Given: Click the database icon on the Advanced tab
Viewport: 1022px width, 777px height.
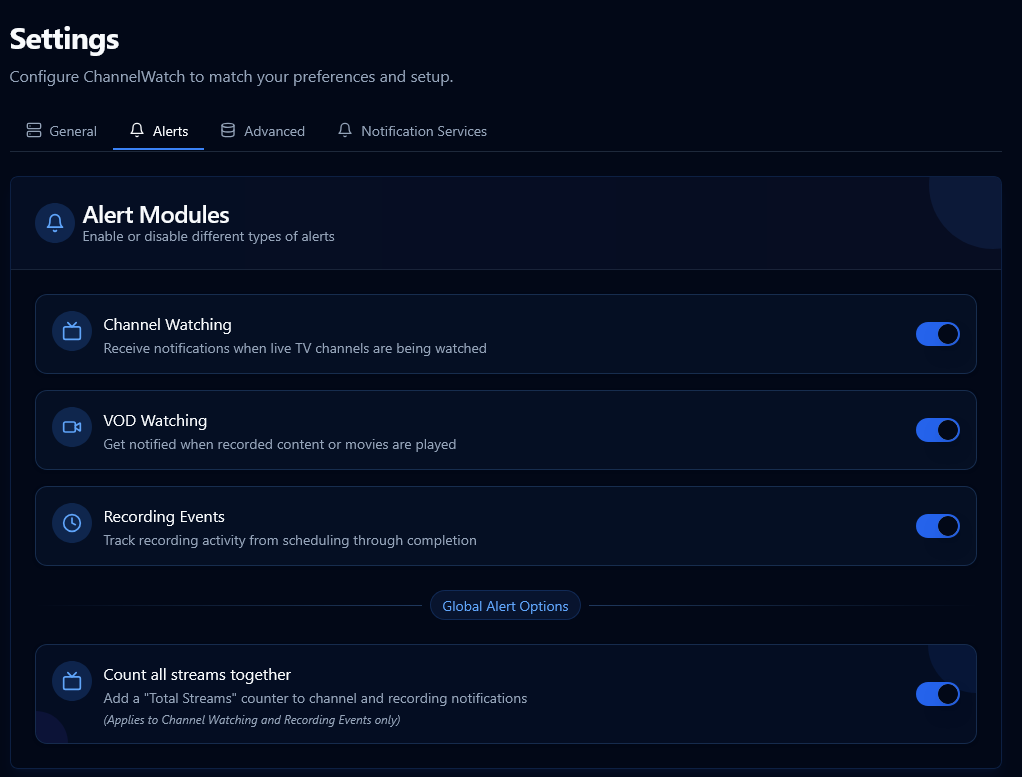Looking at the screenshot, I should pos(228,131).
